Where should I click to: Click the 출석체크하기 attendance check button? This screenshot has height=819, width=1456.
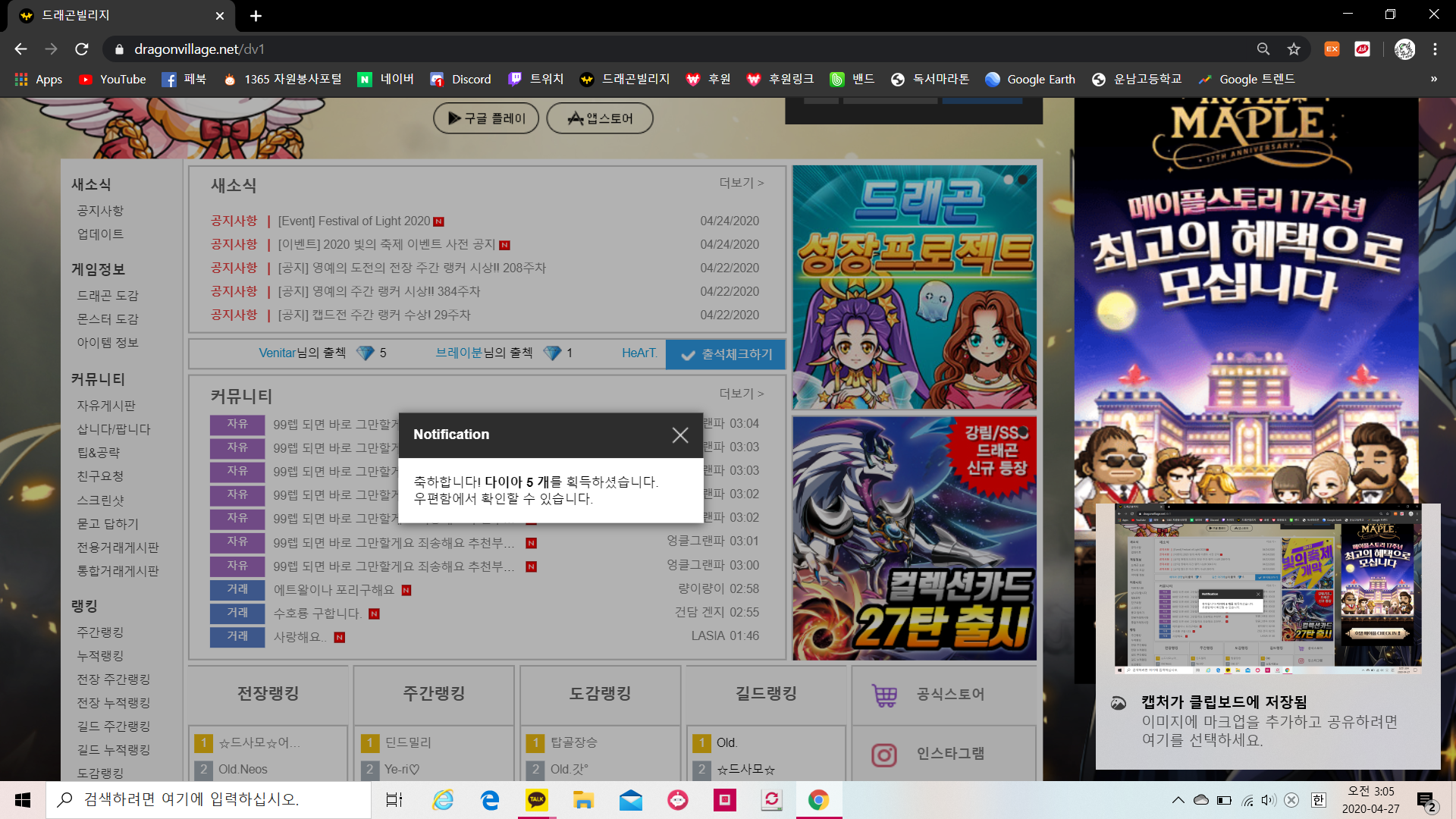pyautogui.click(x=726, y=354)
